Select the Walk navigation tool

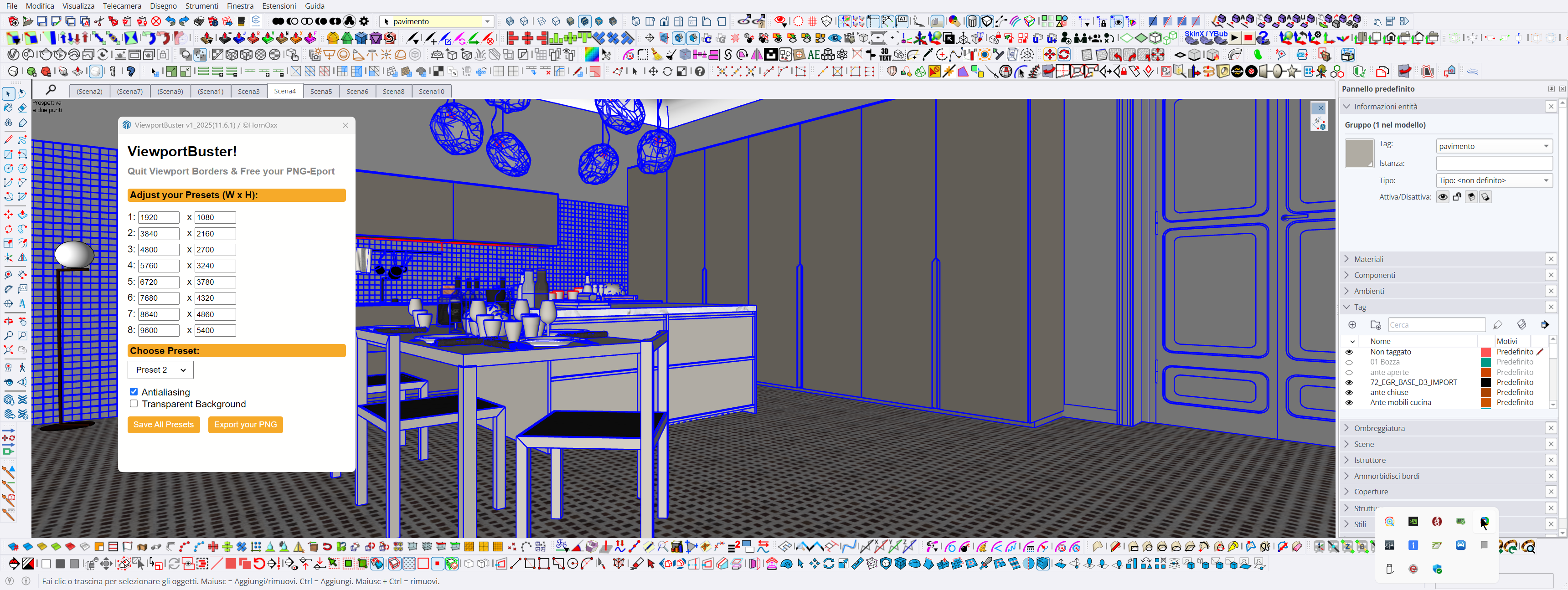pyautogui.click(x=23, y=368)
